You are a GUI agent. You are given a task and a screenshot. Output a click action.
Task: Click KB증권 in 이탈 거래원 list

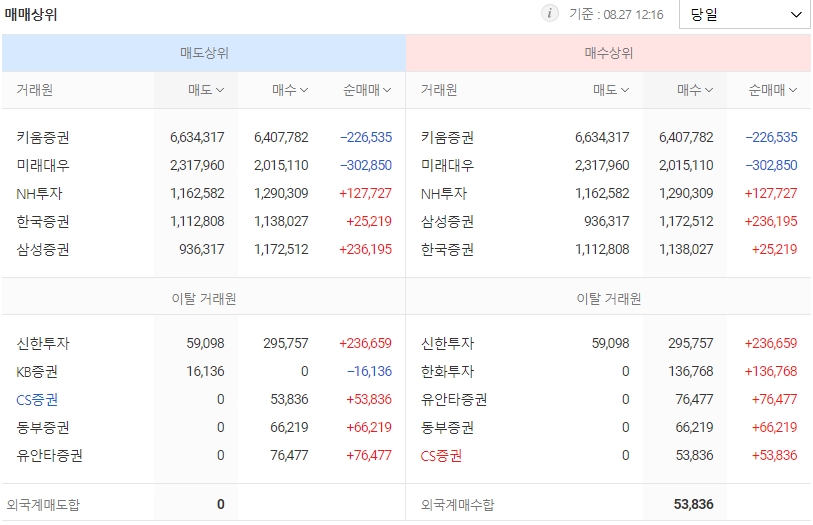tap(37, 372)
